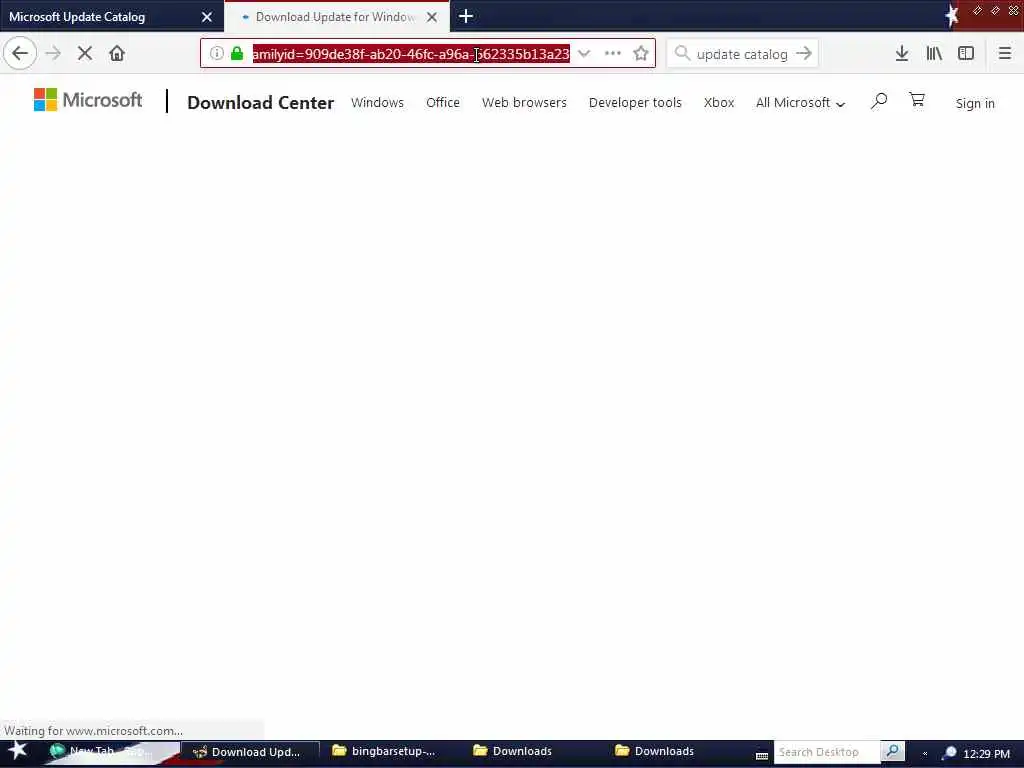The height and width of the screenshot is (768, 1024).
Task: Open the Windows menu item
Action: coord(377,103)
